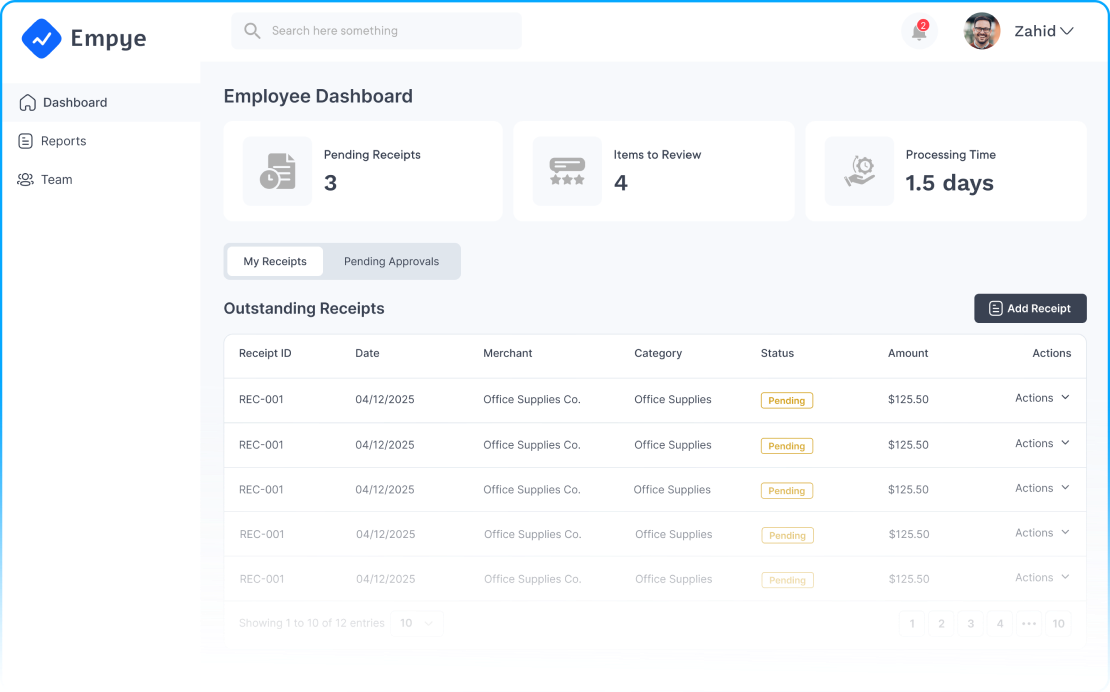Open Actions dropdown in fourth receipt row
Viewport: 1110px width, 692px height.
(1042, 533)
